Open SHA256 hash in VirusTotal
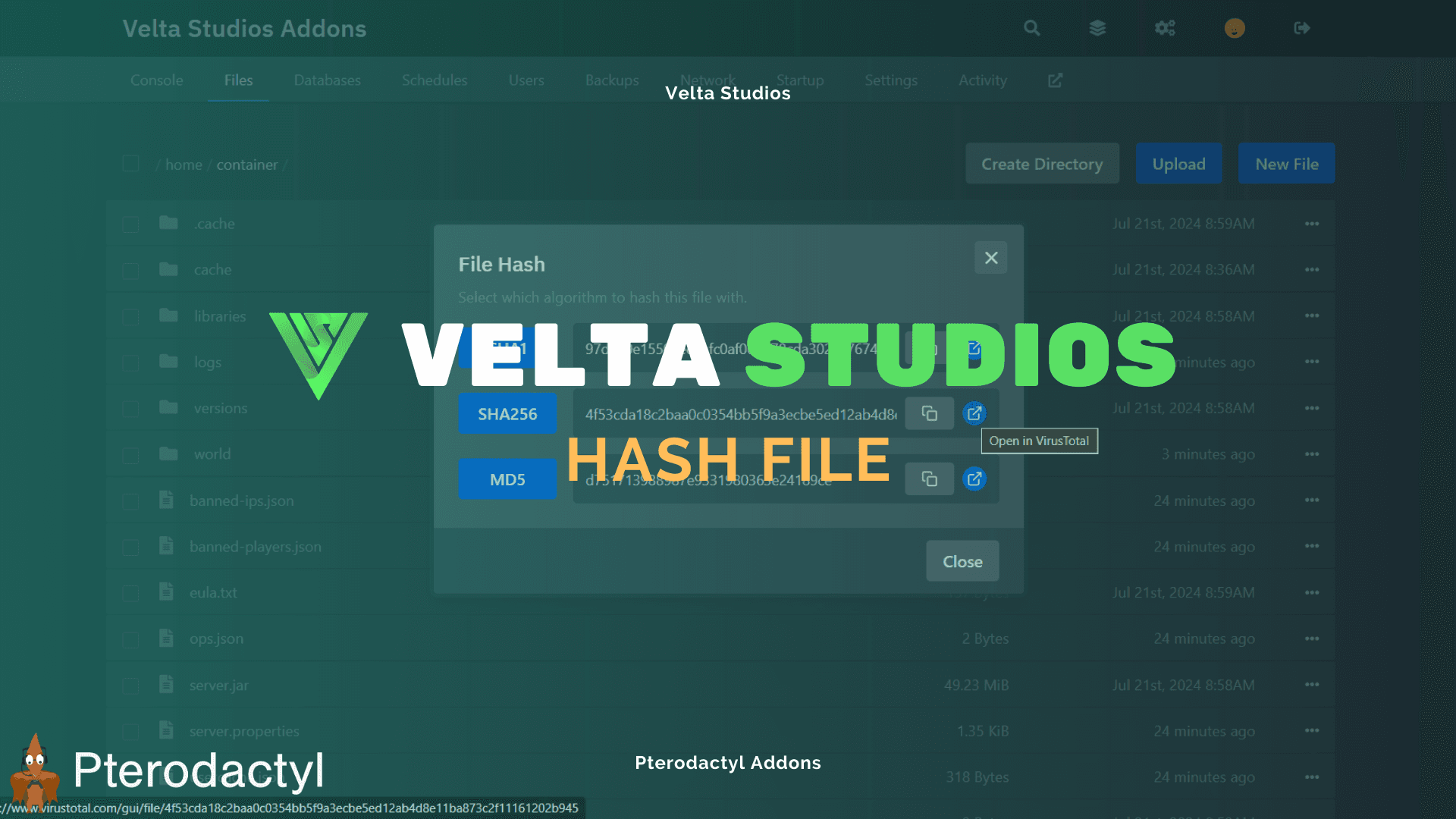The width and height of the screenshot is (1456, 819). [x=975, y=413]
